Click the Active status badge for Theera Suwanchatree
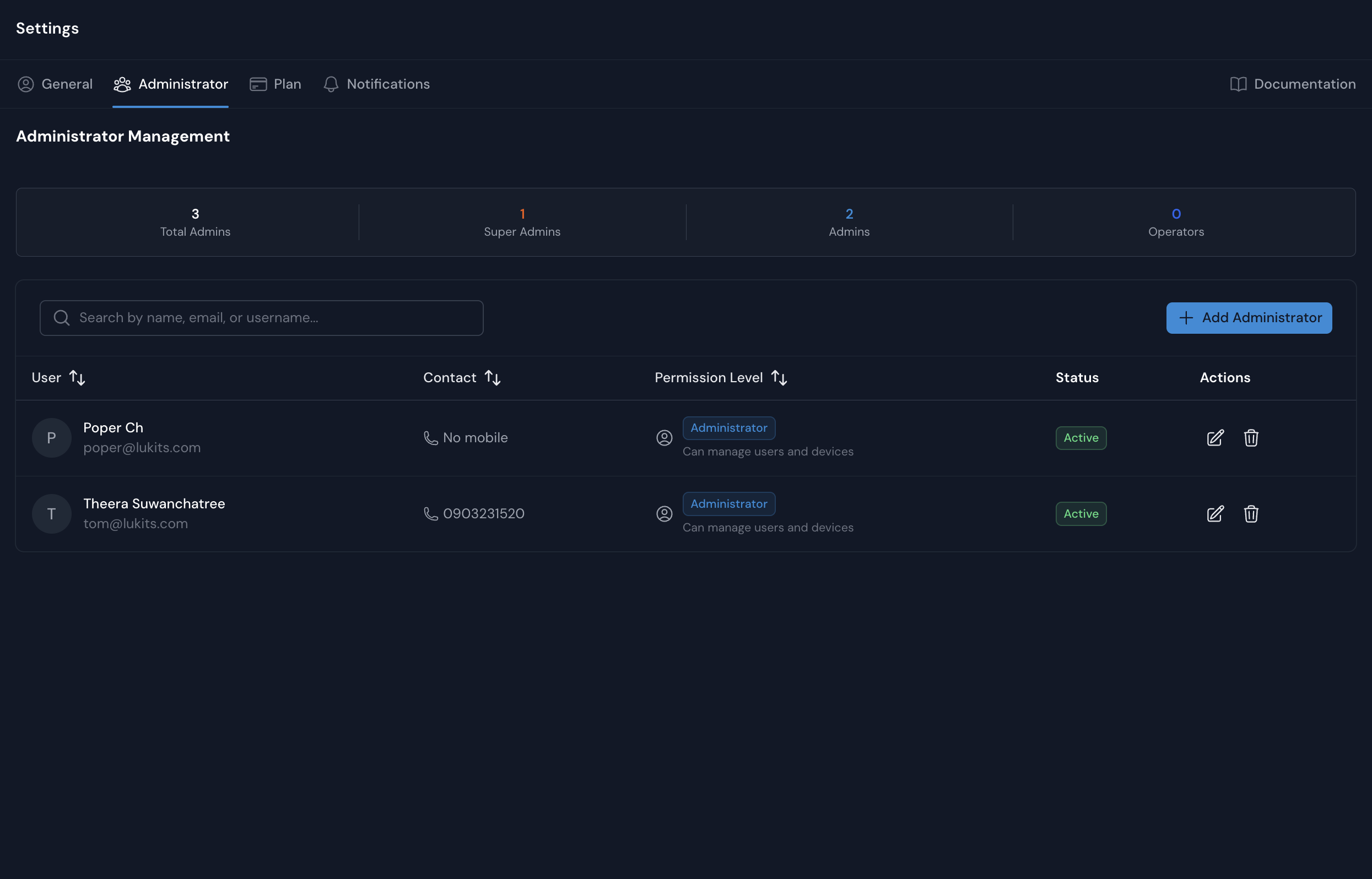 point(1081,513)
